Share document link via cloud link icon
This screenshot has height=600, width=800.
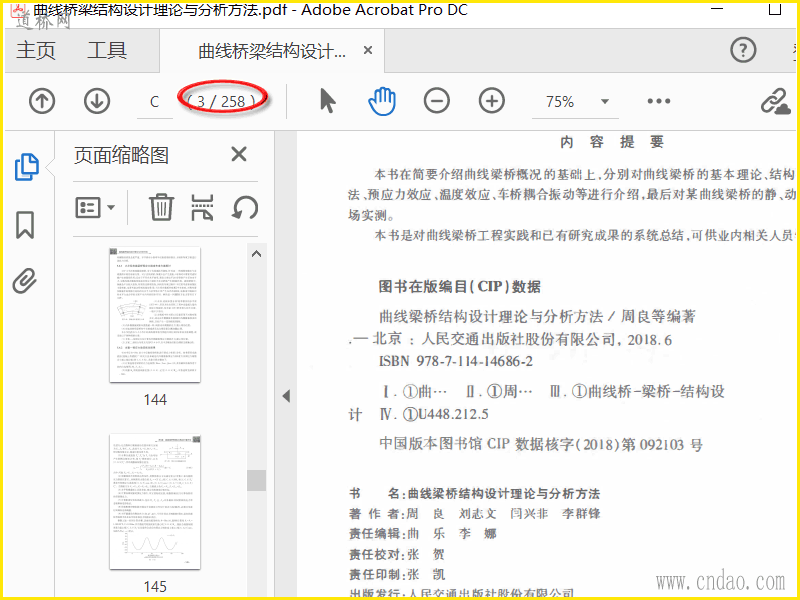pyautogui.click(x=776, y=101)
